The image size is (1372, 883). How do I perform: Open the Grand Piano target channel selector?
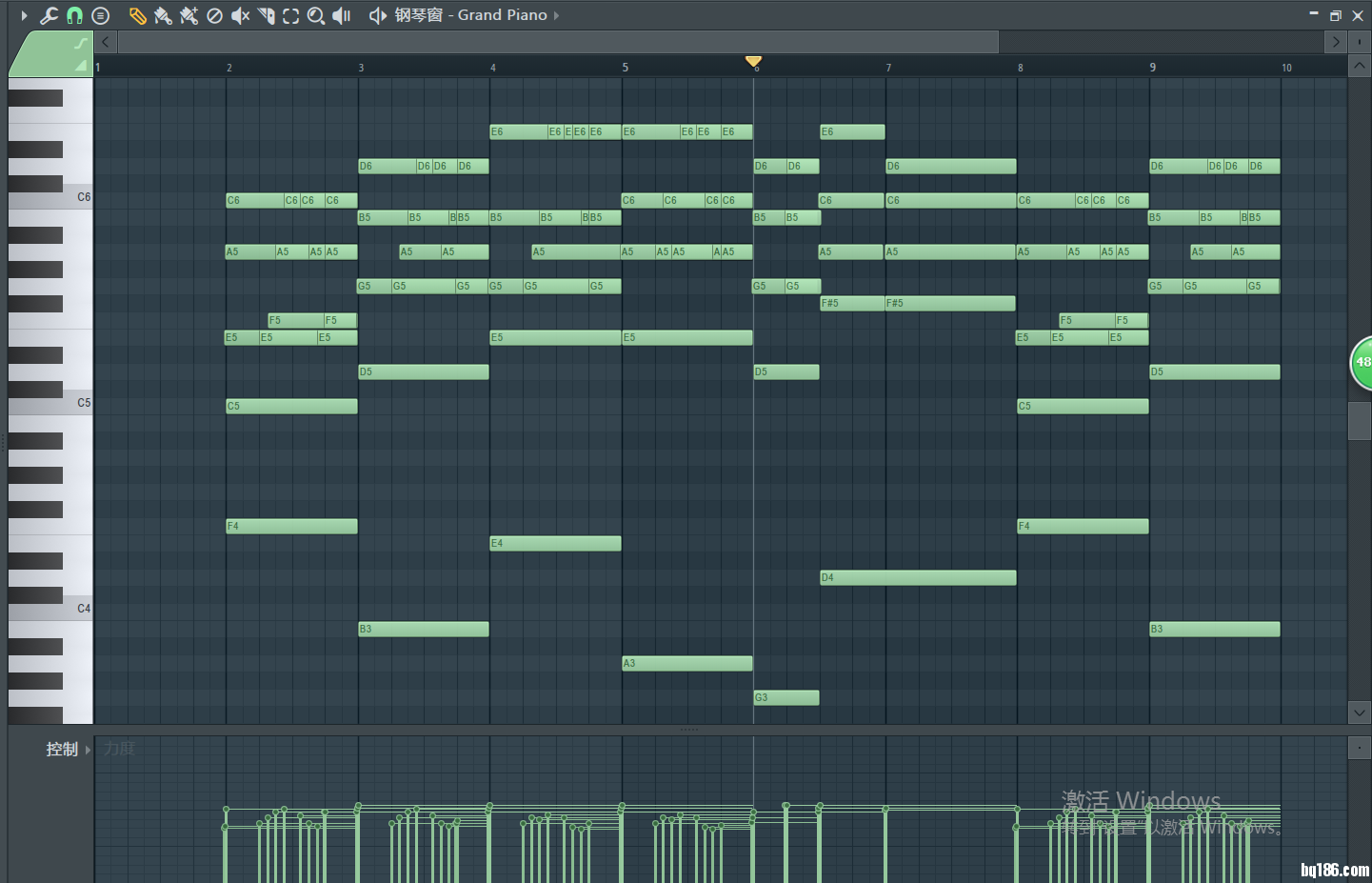click(x=471, y=15)
